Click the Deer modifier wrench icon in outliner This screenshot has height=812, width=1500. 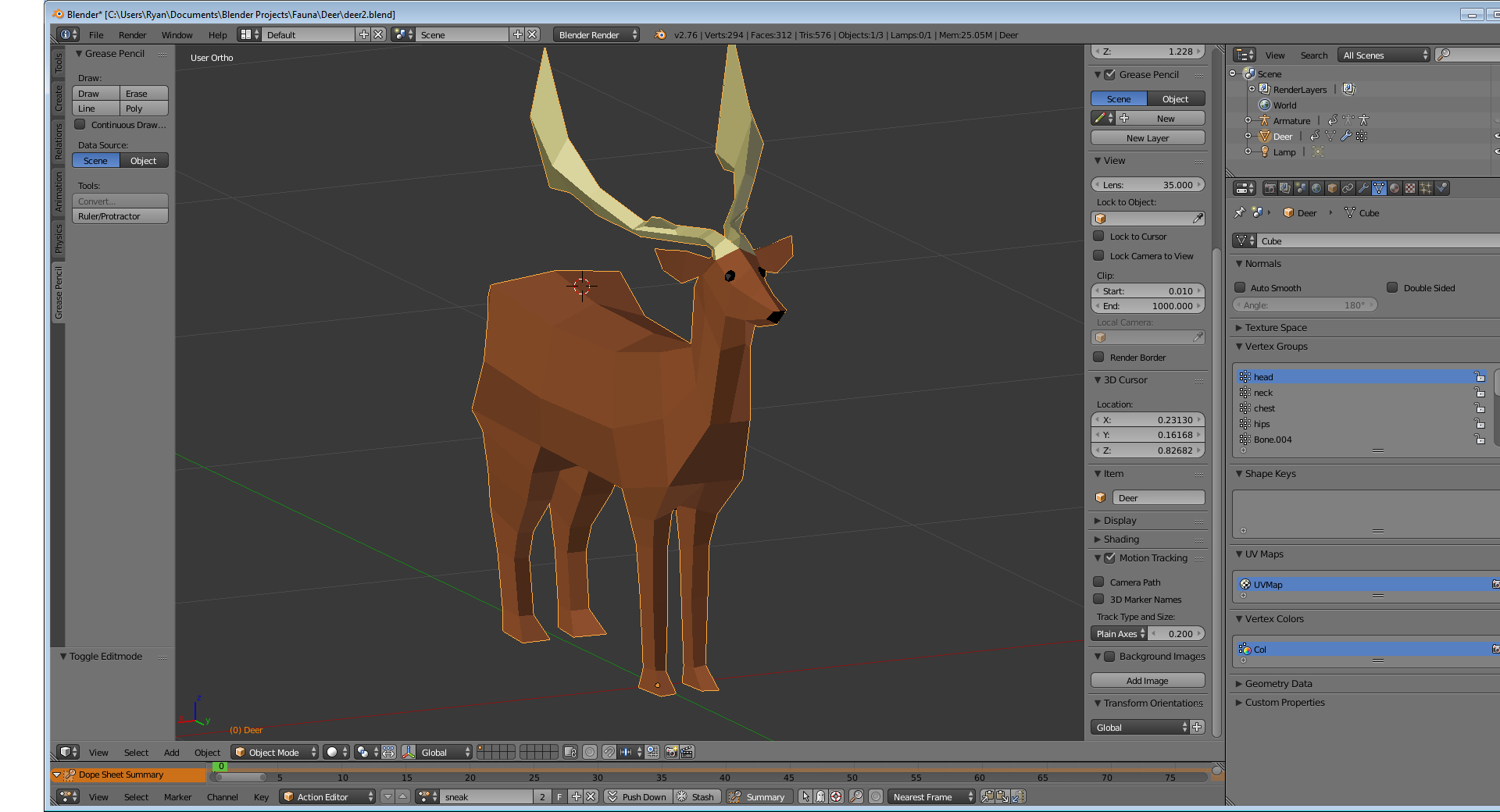(x=1346, y=136)
